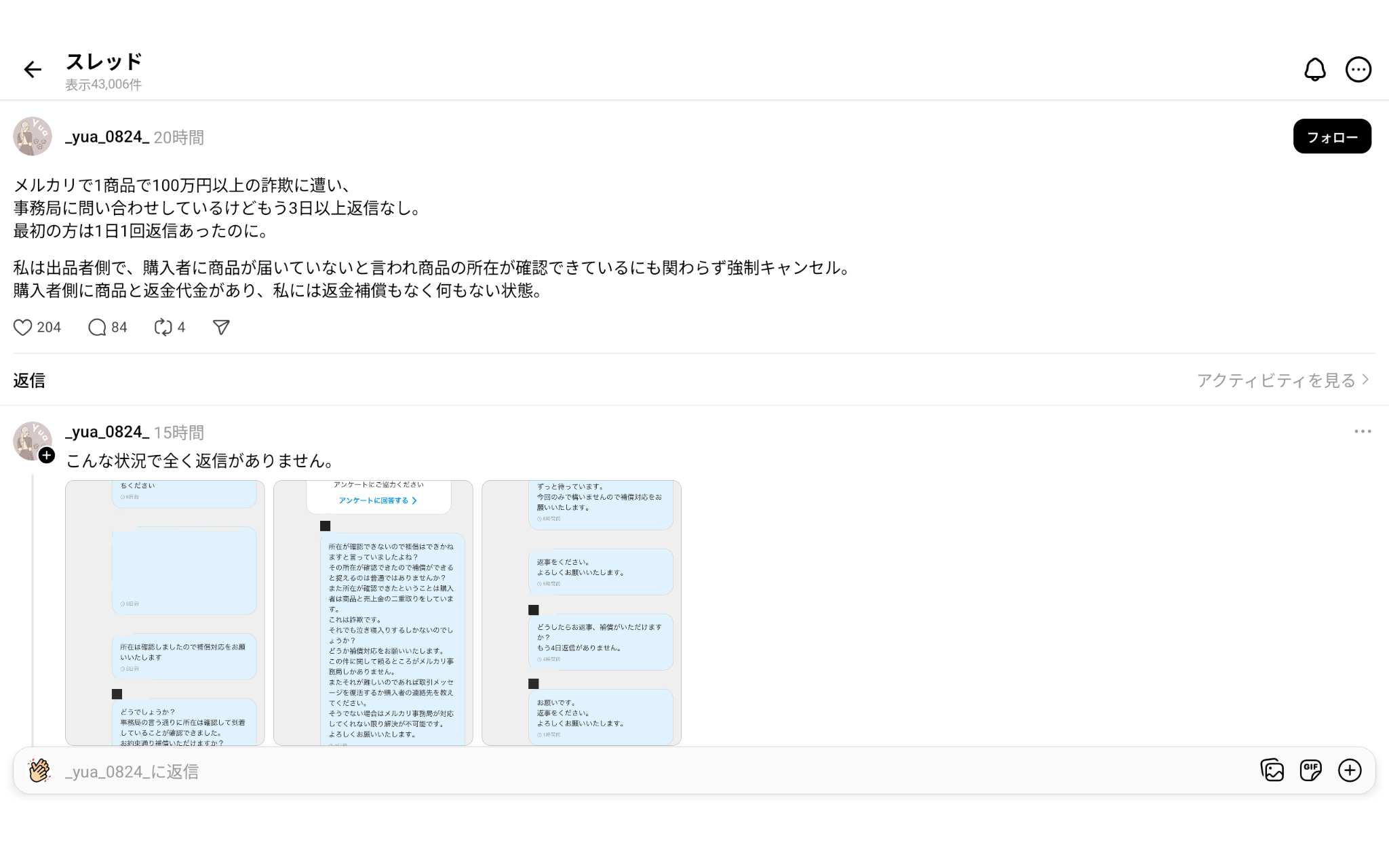Open the thread more options menu
This screenshot has height=868, width=1389.
tap(1358, 69)
